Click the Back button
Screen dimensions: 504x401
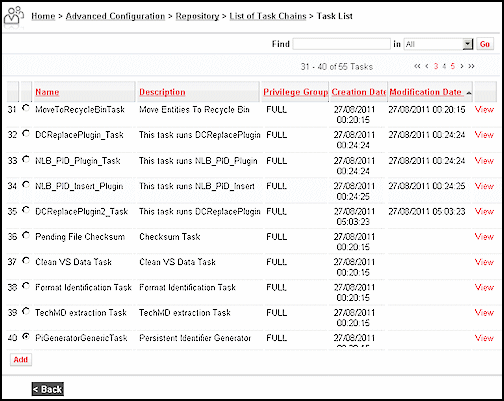pyautogui.click(x=48, y=389)
